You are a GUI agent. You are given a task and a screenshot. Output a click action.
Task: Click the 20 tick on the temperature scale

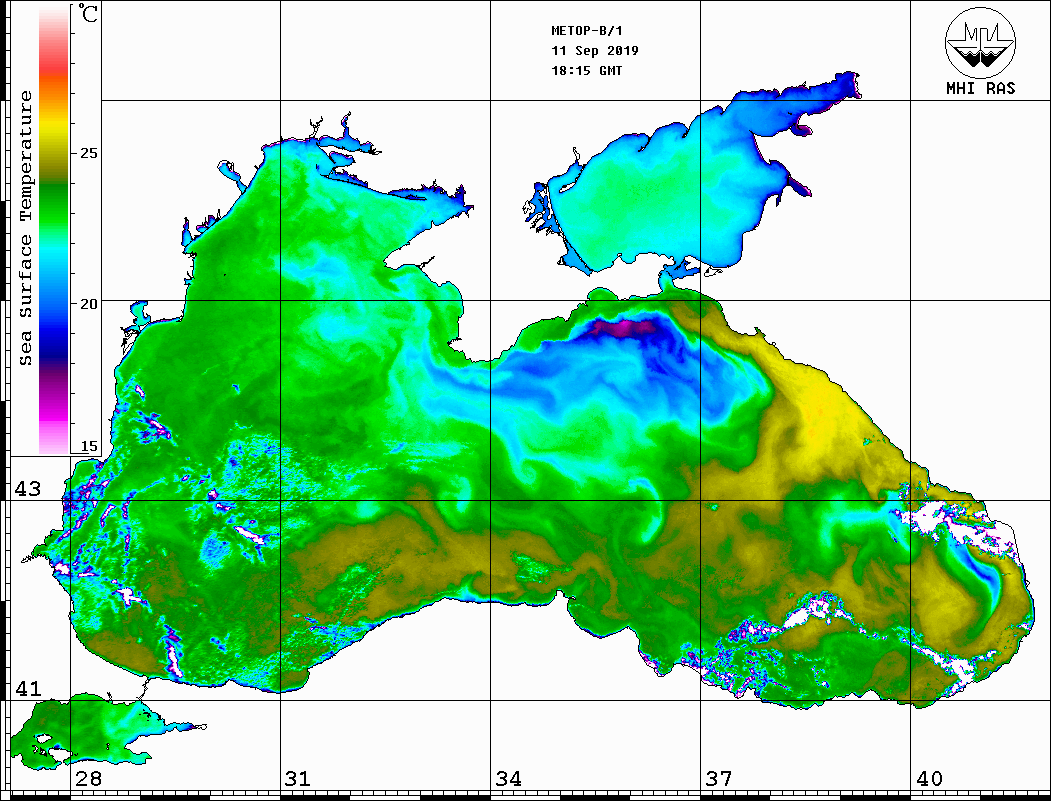[x=89, y=303]
